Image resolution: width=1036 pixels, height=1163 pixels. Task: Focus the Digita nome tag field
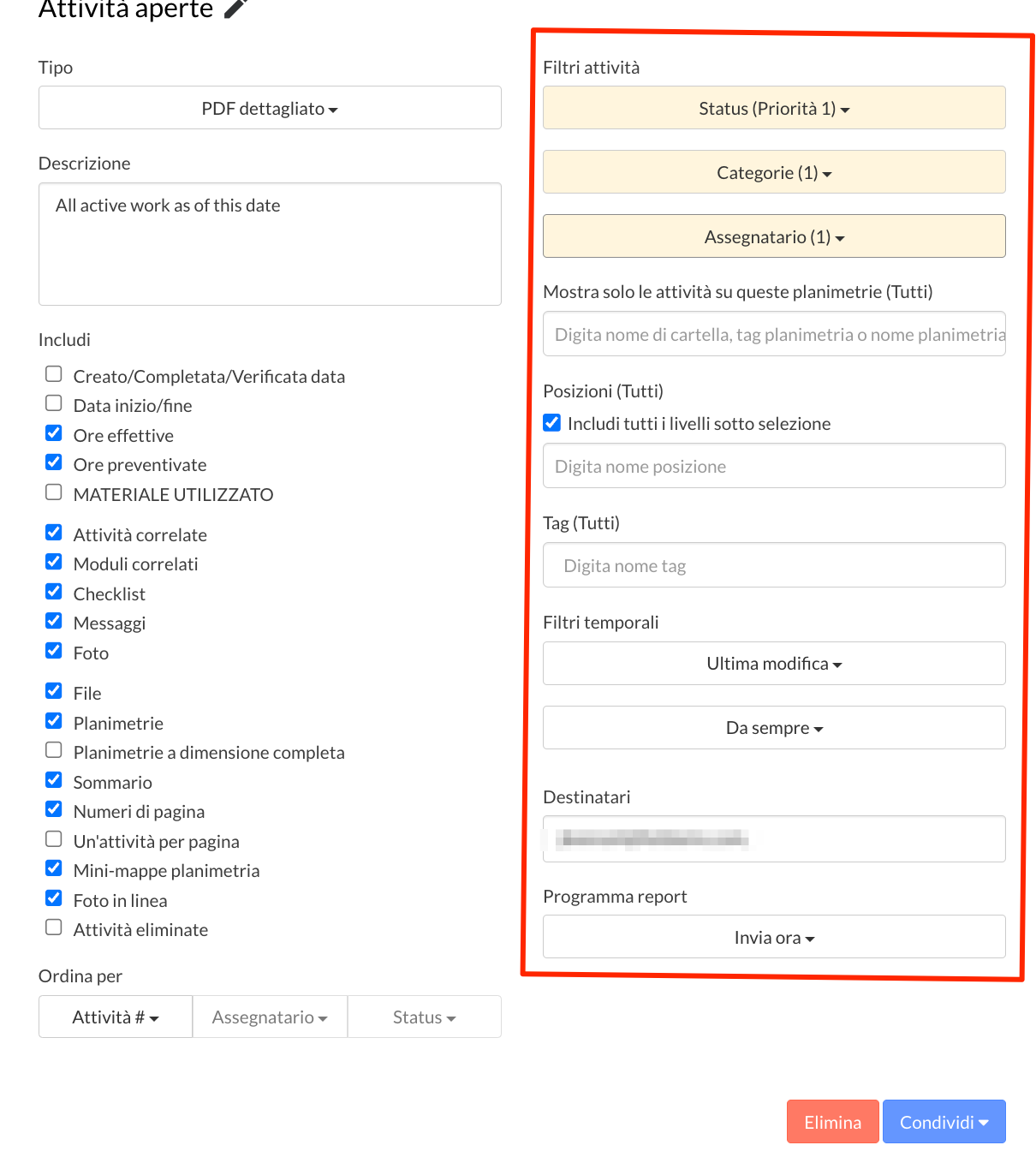[x=774, y=565]
